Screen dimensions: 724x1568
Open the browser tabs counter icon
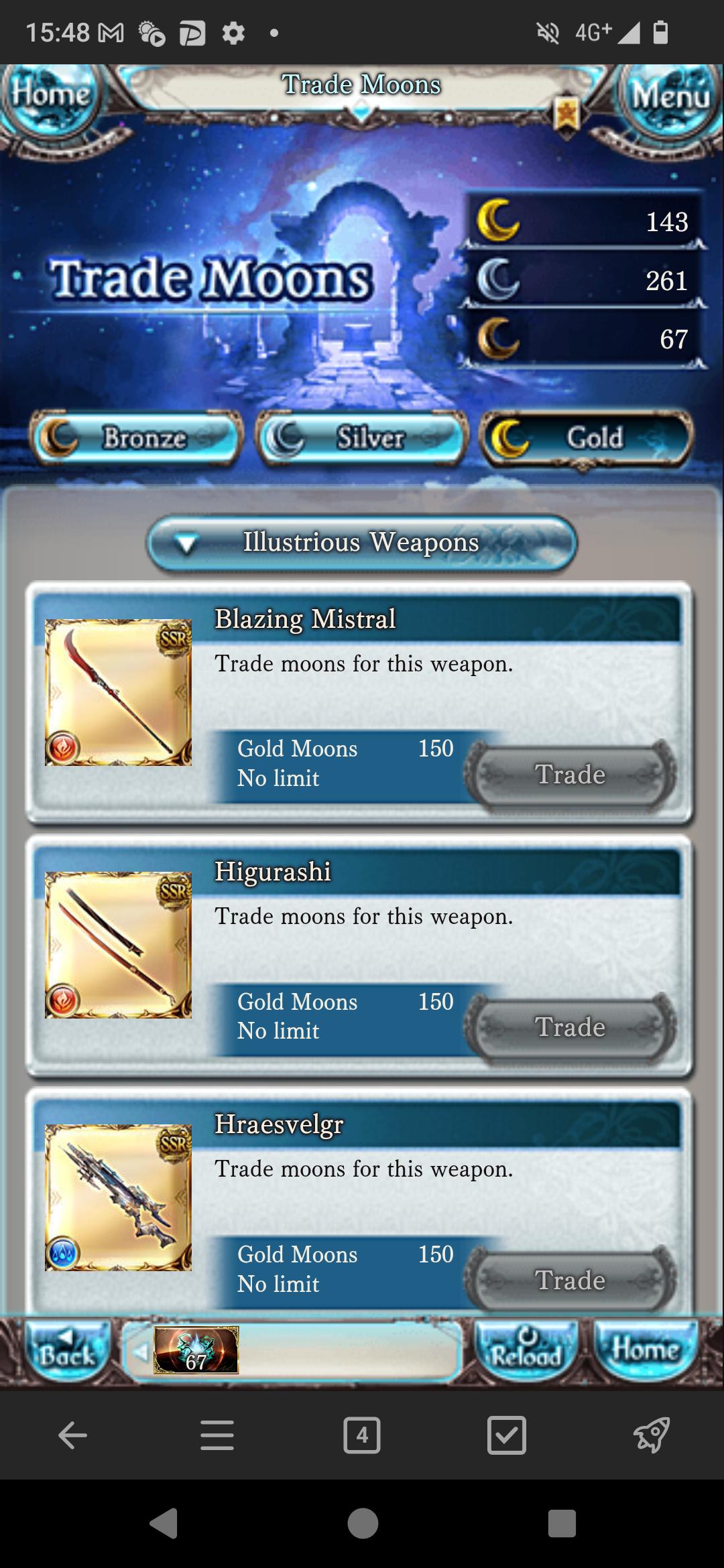362,1435
